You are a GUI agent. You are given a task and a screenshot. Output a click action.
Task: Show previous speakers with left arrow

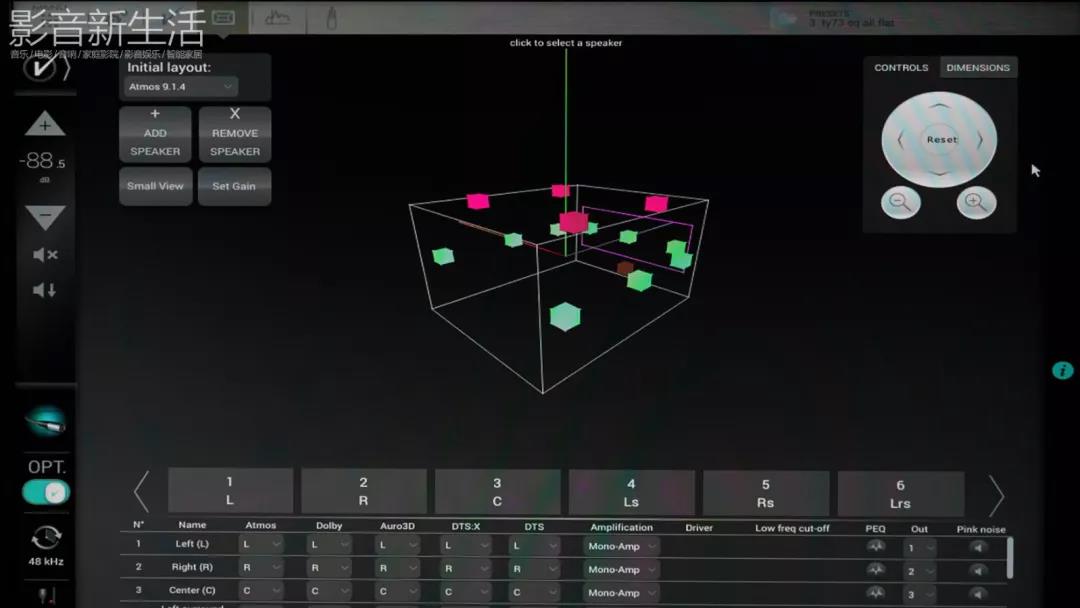pyautogui.click(x=141, y=492)
